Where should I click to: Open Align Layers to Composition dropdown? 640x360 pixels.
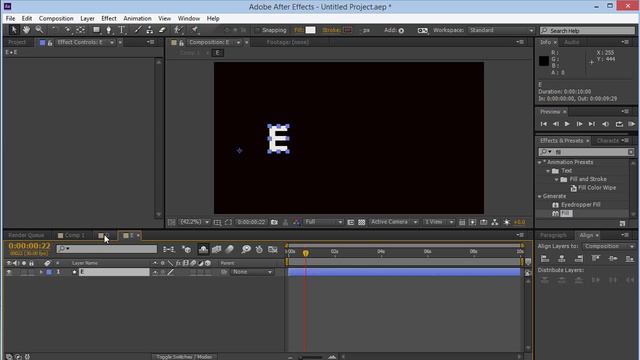coord(609,247)
